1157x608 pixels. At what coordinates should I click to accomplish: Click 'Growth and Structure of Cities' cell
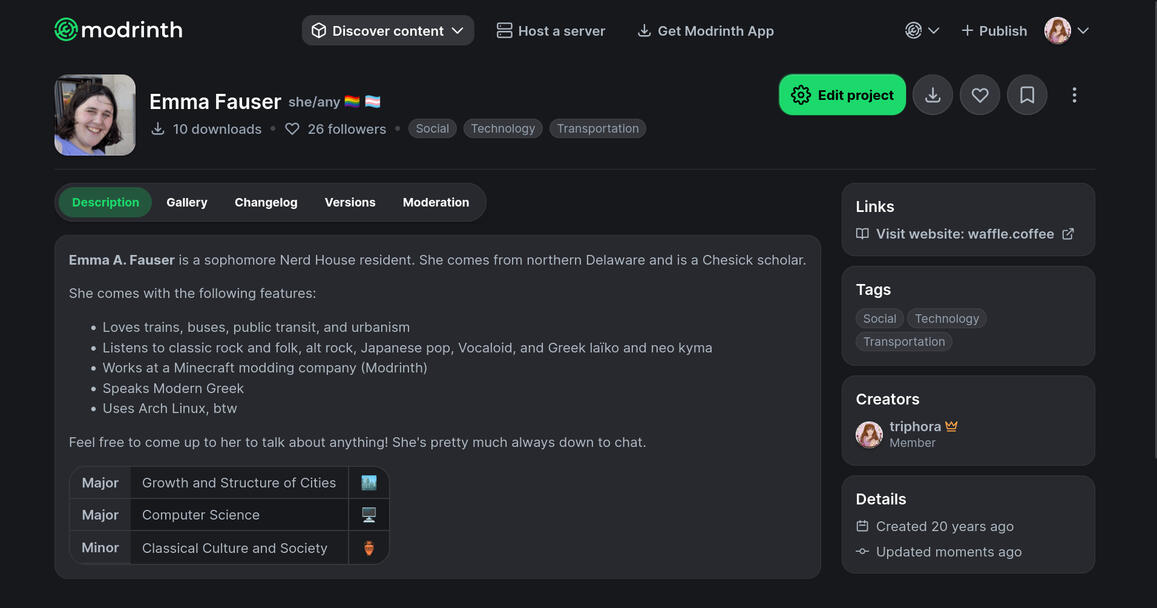tap(239, 483)
